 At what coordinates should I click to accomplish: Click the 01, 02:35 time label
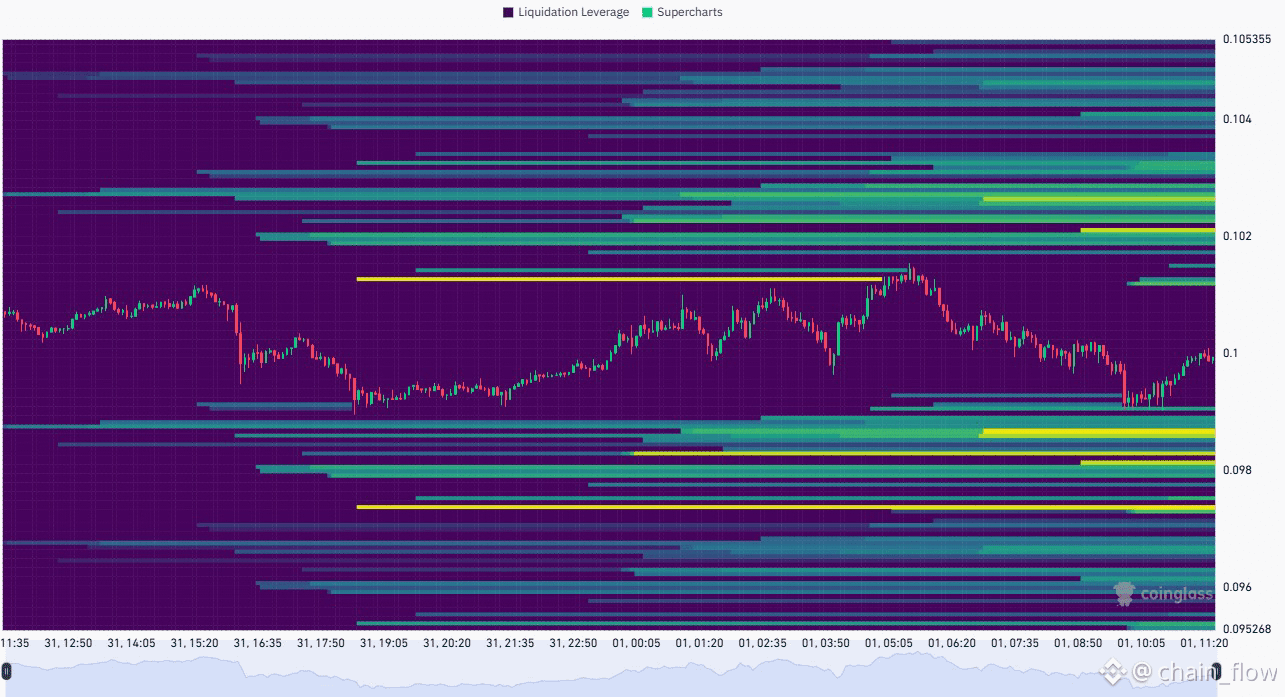763,643
